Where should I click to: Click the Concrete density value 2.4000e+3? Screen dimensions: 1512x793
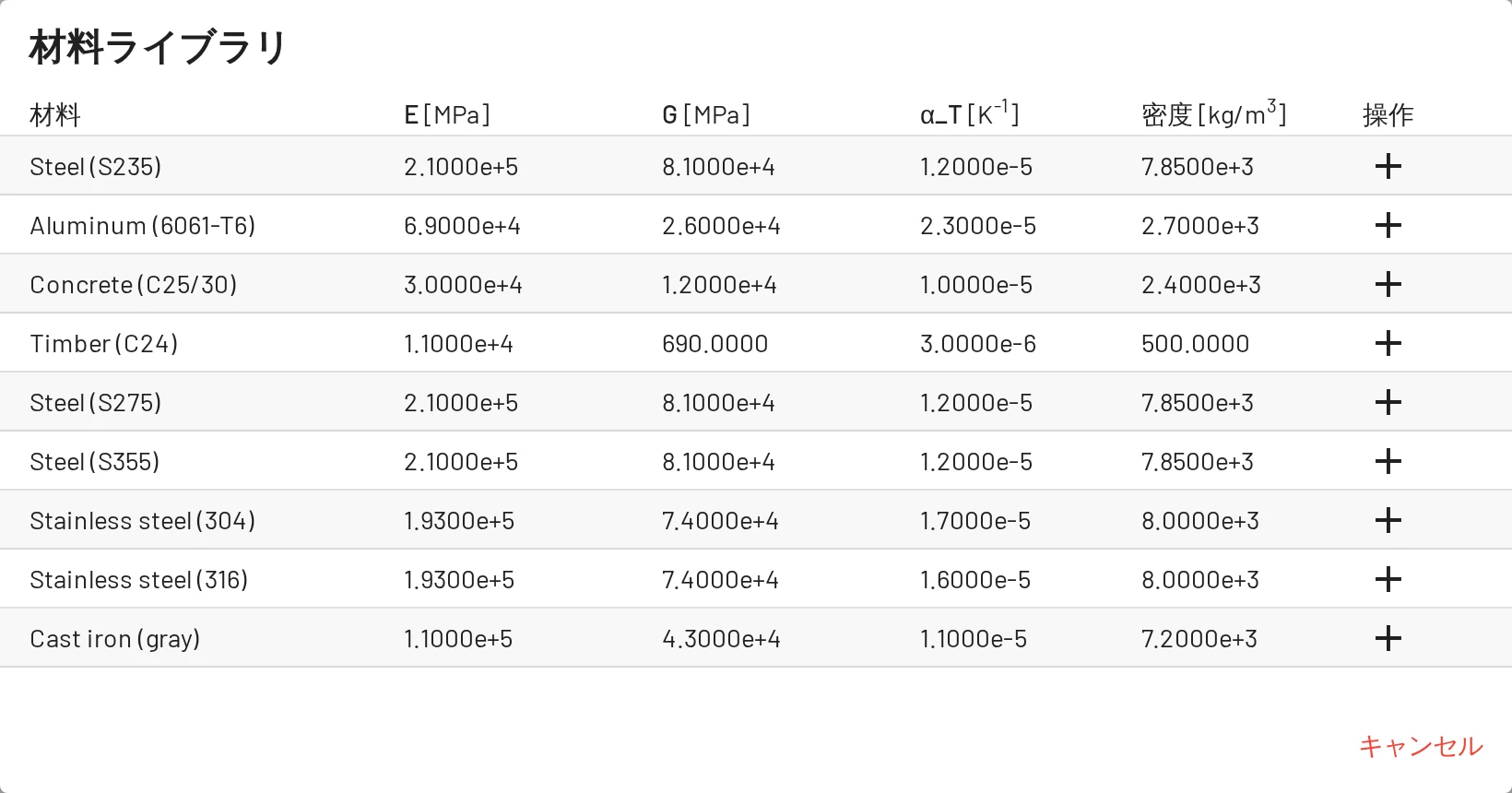pyautogui.click(x=1201, y=285)
